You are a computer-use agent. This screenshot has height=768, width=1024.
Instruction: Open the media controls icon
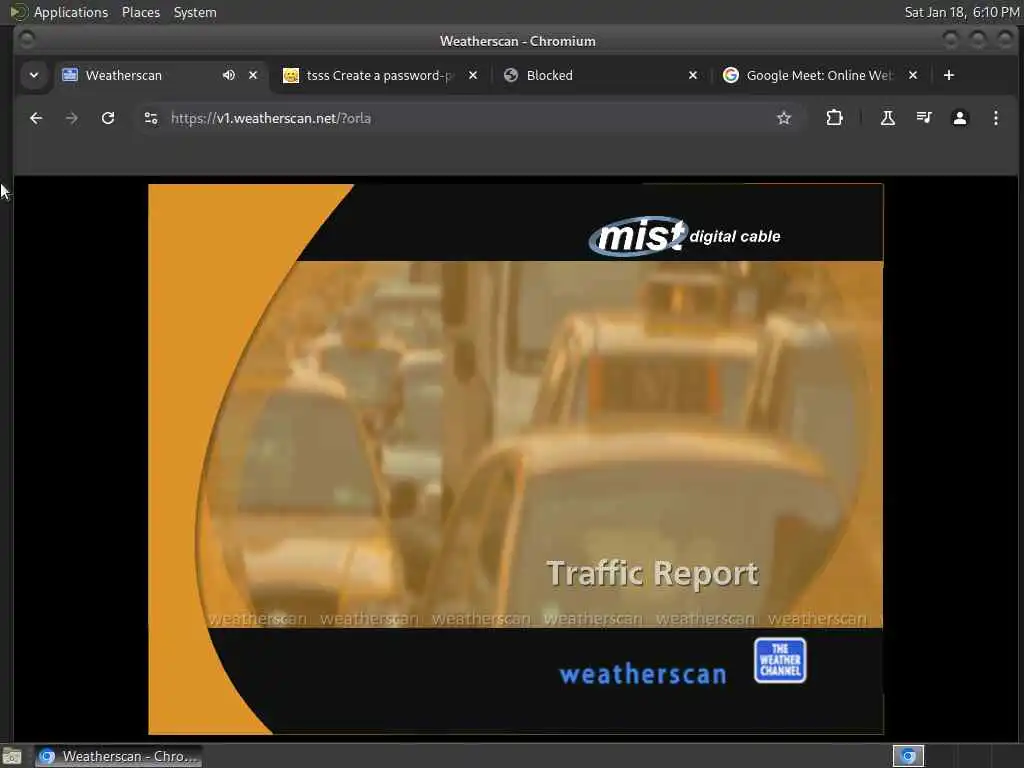[923, 118]
